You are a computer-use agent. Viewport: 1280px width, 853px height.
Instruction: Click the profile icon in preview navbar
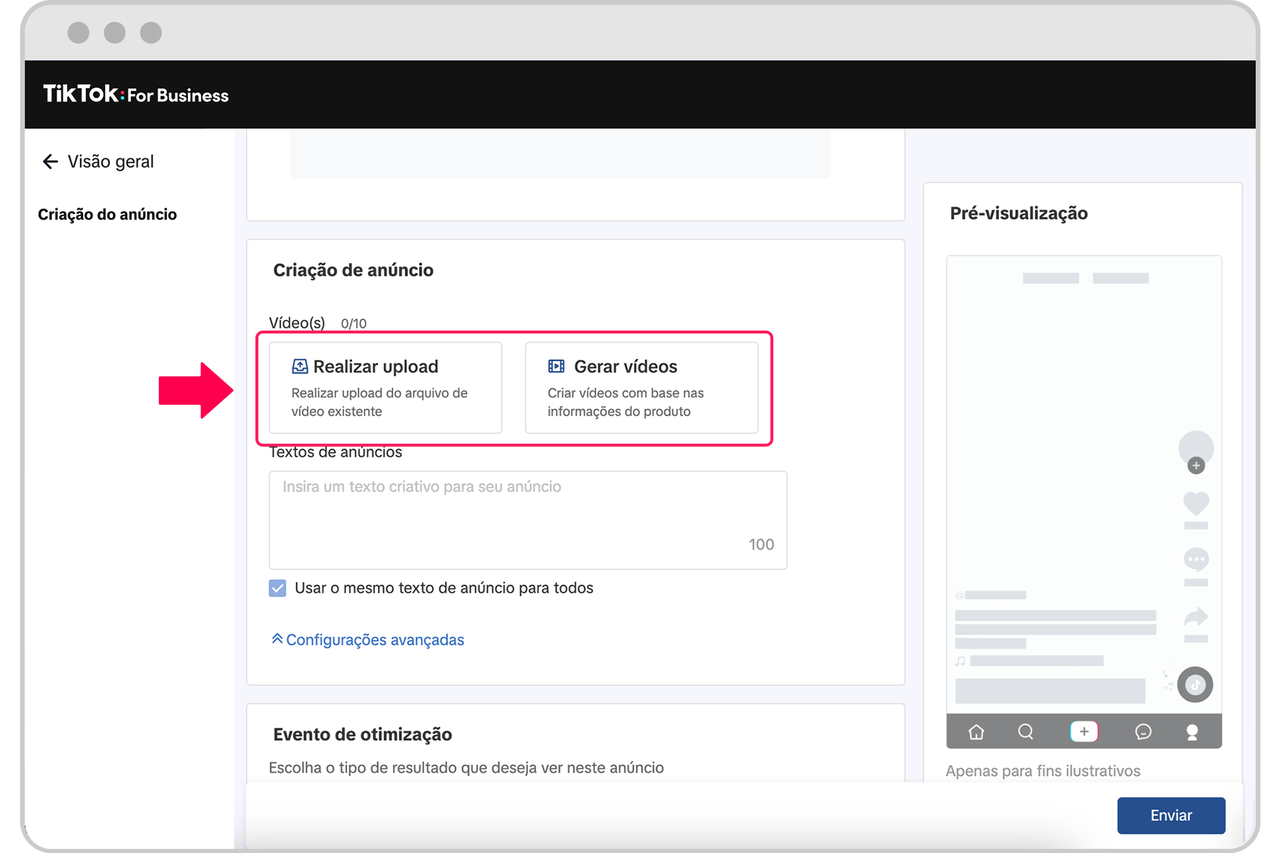(x=1192, y=732)
